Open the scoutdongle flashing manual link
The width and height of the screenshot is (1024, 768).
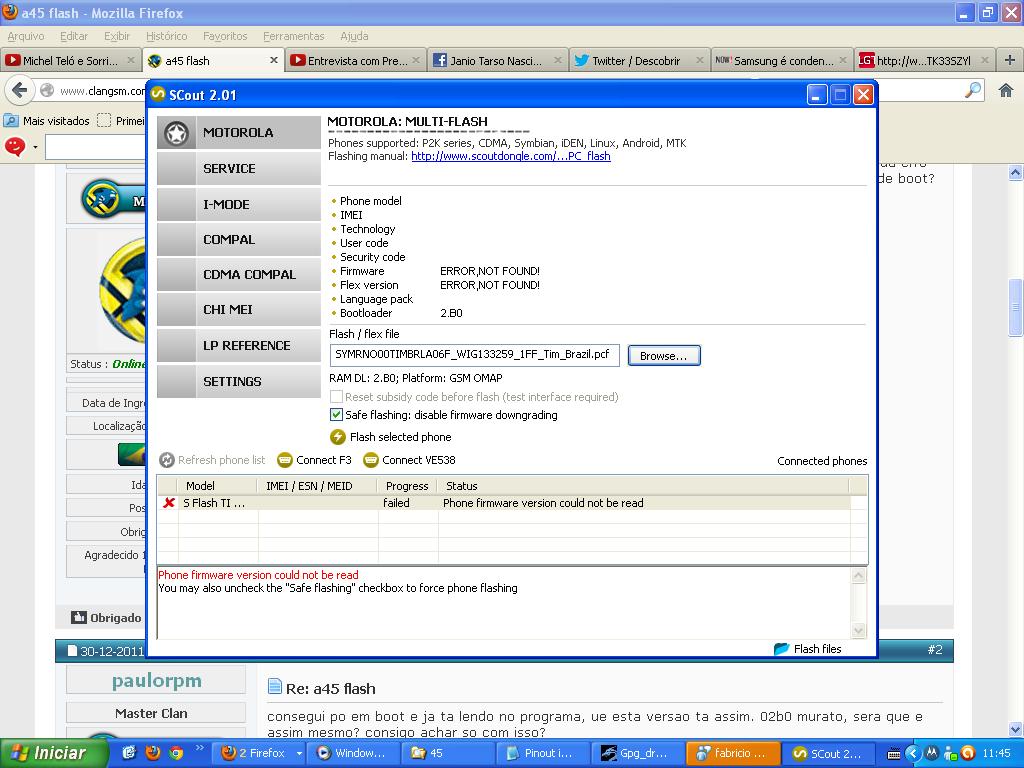point(511,156)
